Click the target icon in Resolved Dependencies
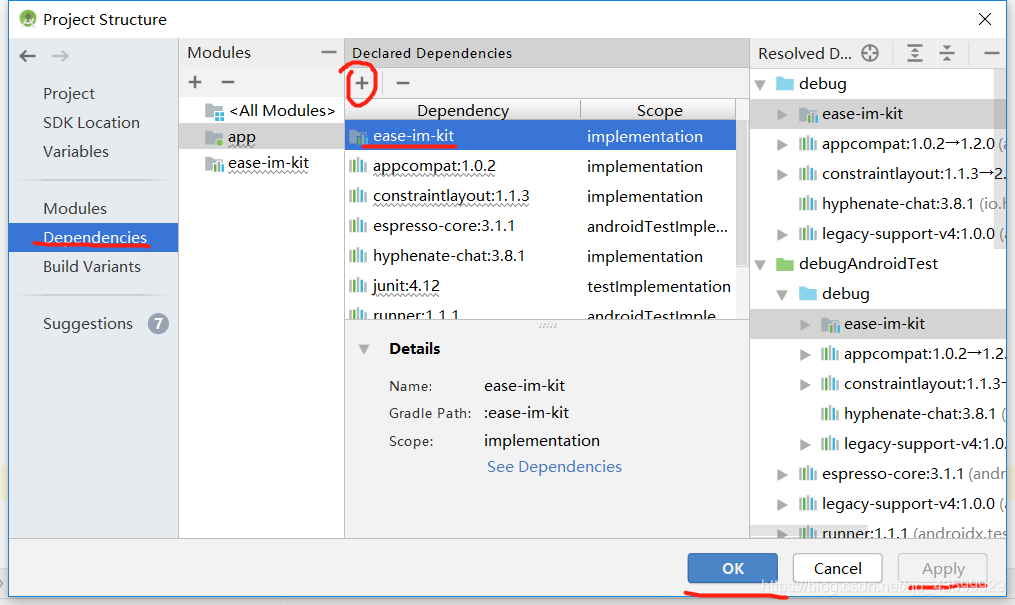 [x=870, y=53]
